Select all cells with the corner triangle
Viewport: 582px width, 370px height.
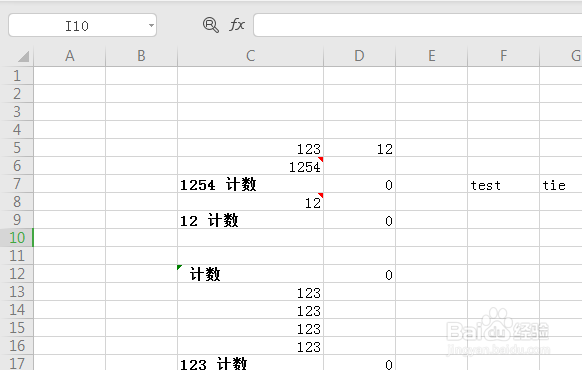click(x=23, y=57)
